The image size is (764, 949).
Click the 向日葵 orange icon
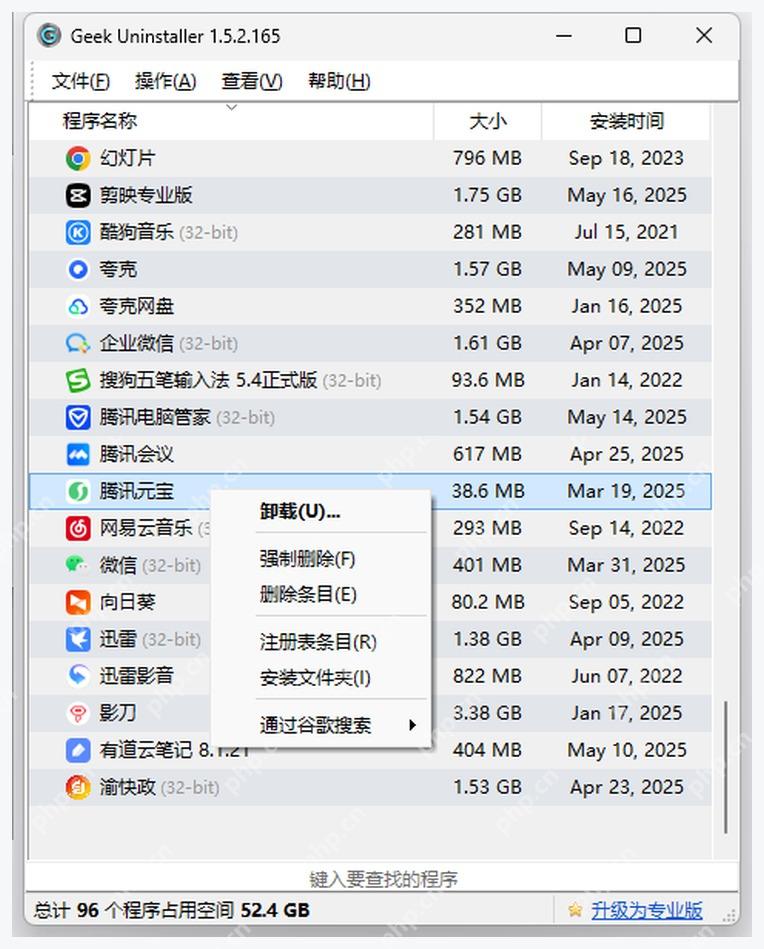(78, 602)
